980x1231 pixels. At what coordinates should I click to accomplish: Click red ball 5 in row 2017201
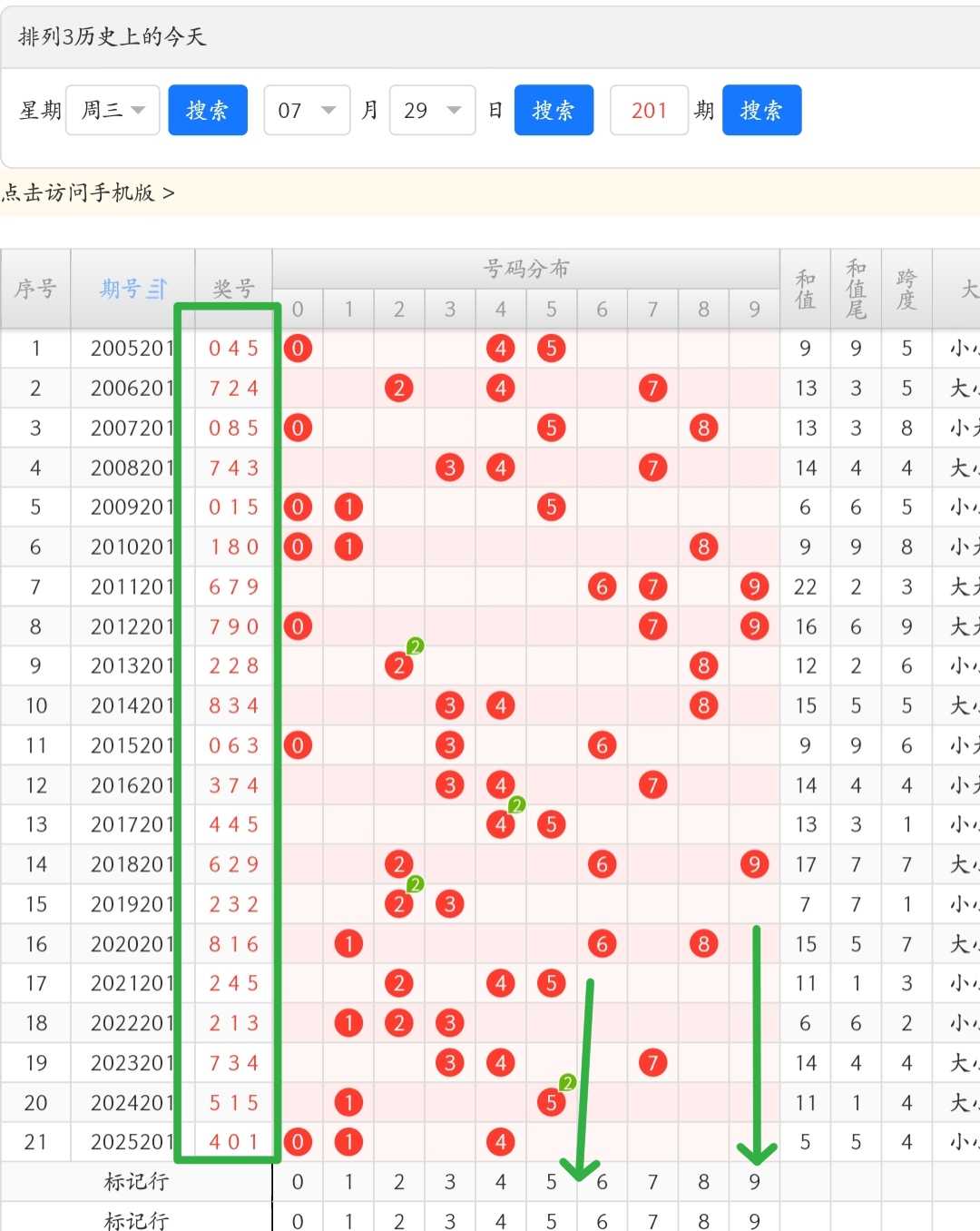(551, 825)
